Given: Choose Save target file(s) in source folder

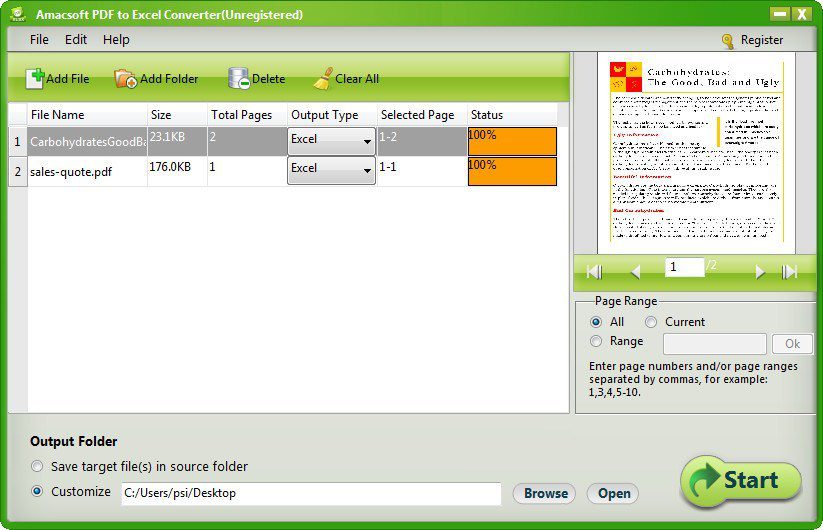Looking at the screenshot, I should pyautogui.click(x=37, y=466).
